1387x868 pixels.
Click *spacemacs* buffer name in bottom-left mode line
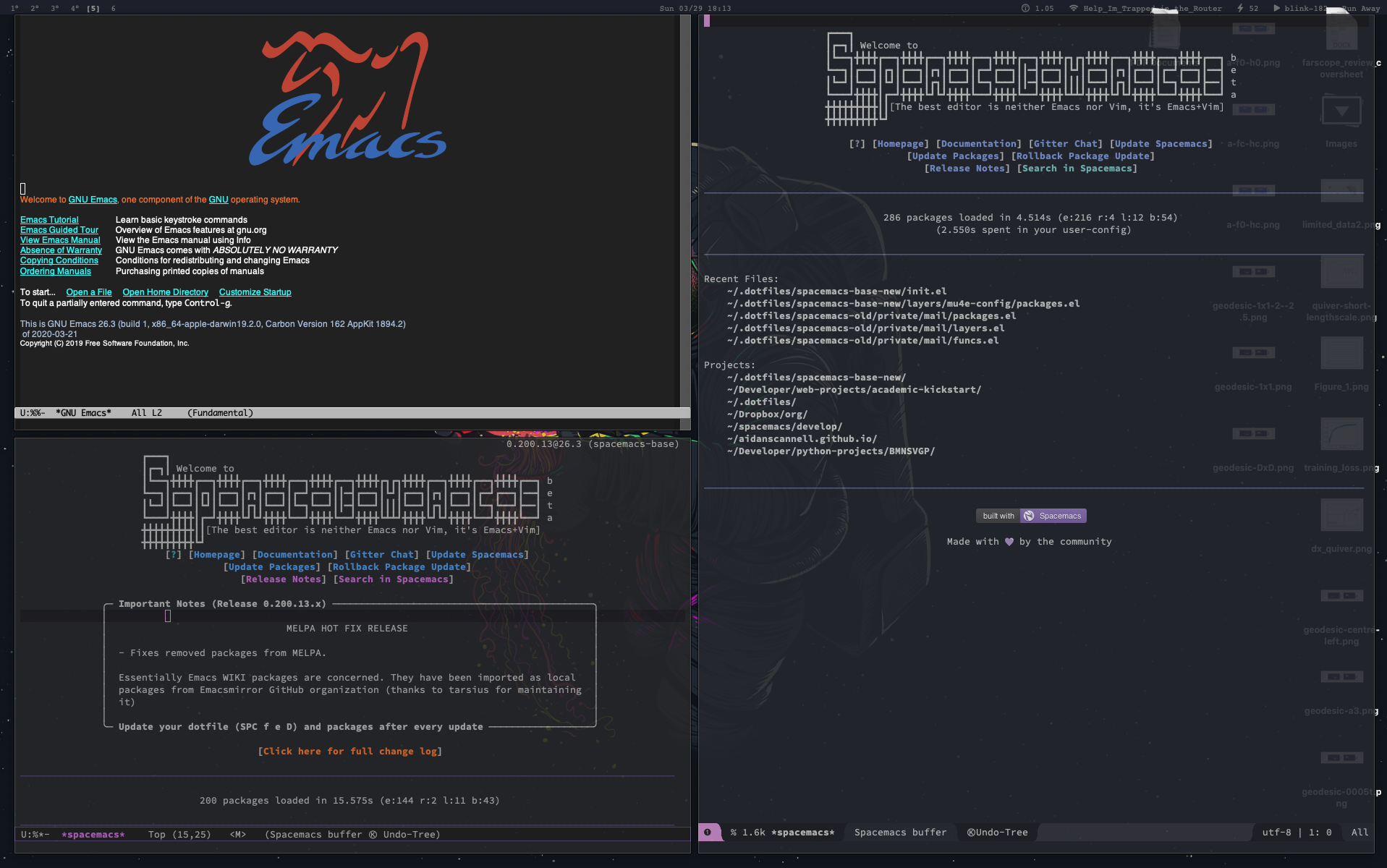(93, 835)
